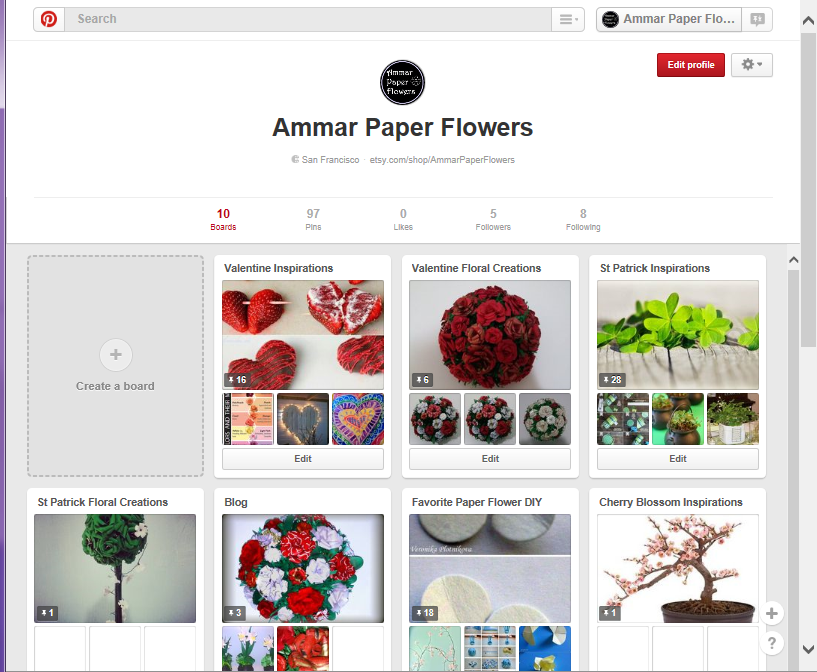Open notifications speech bubble icon
The image size is (817, 672).
pos(757,19)
